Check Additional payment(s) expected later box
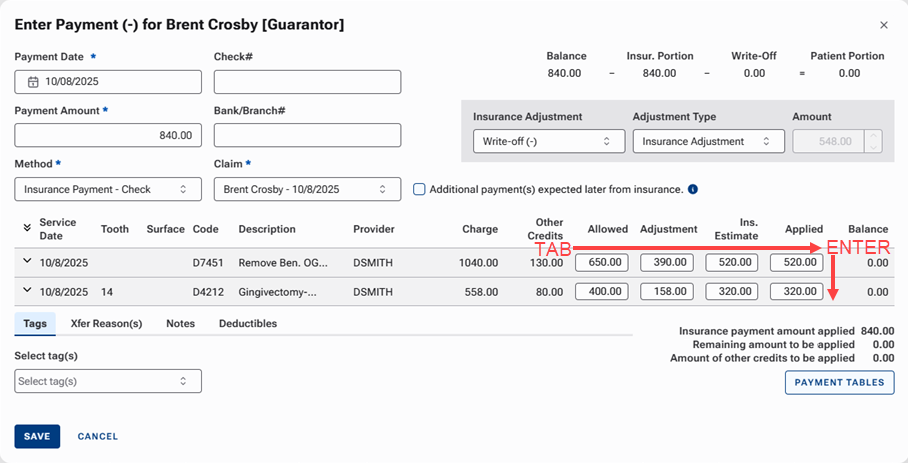Viewport: 908px width, 463px height. click(x=419, y=189)
